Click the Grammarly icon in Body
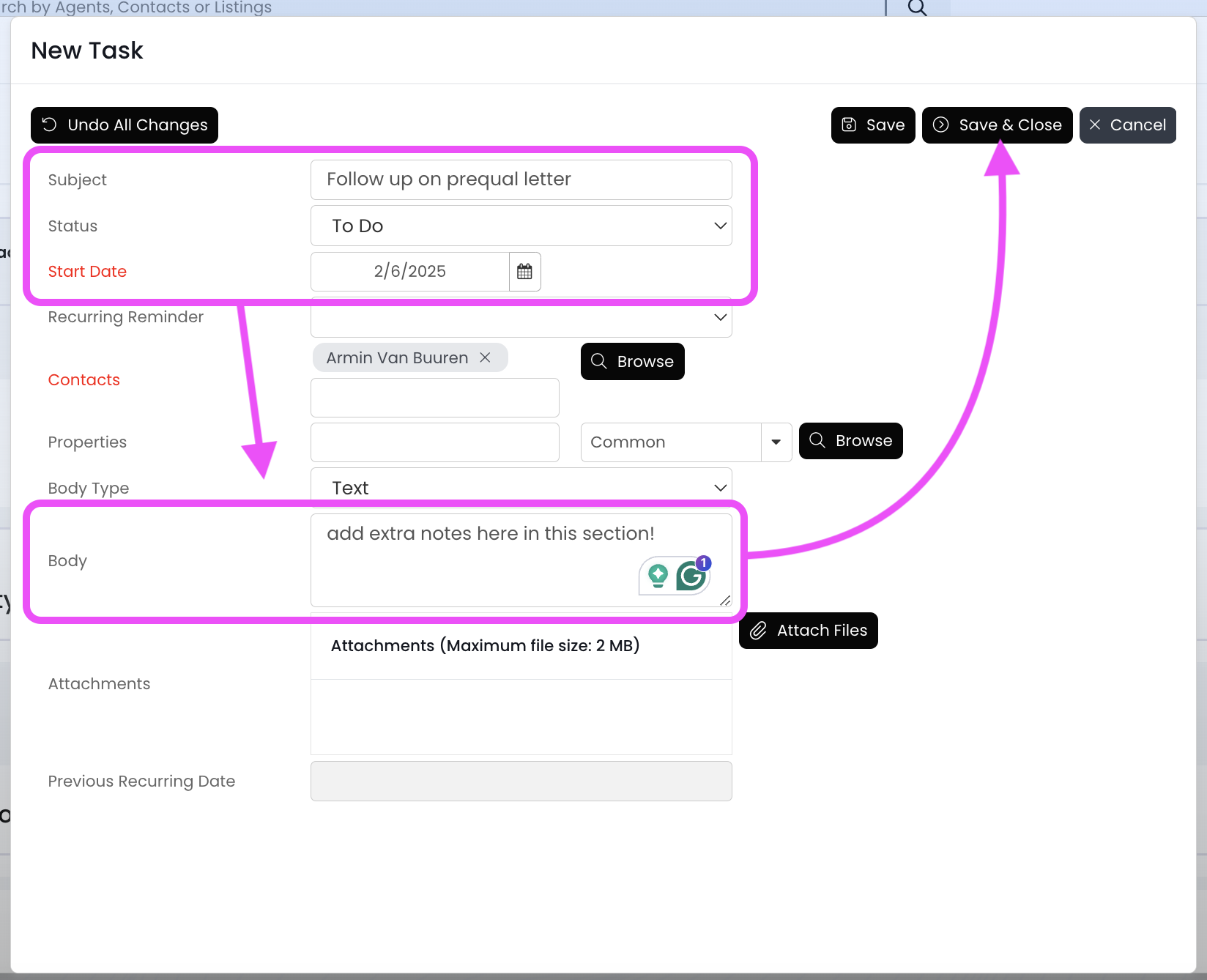 coord(691,576)
